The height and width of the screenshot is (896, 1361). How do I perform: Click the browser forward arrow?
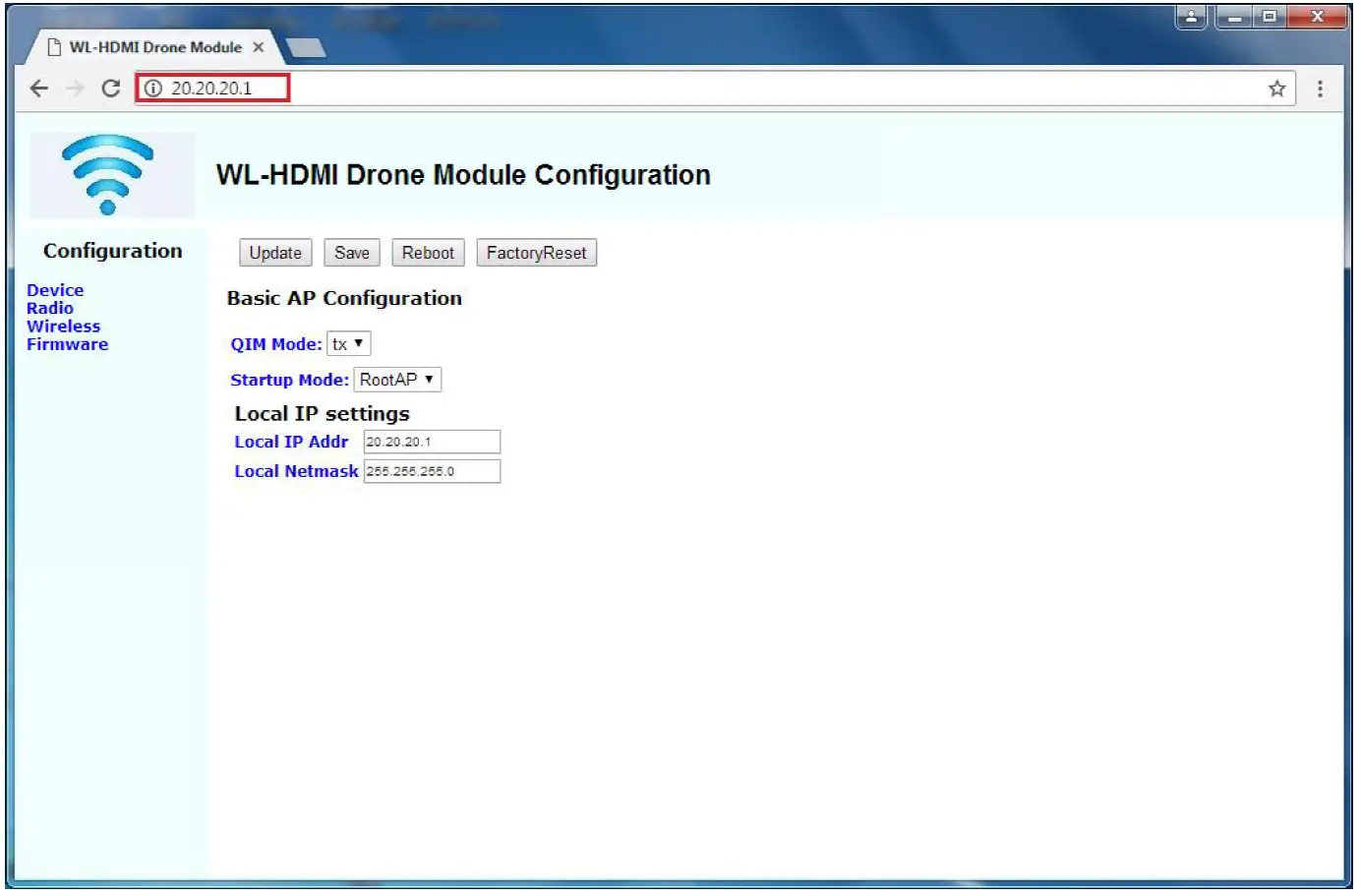(75, 89)
